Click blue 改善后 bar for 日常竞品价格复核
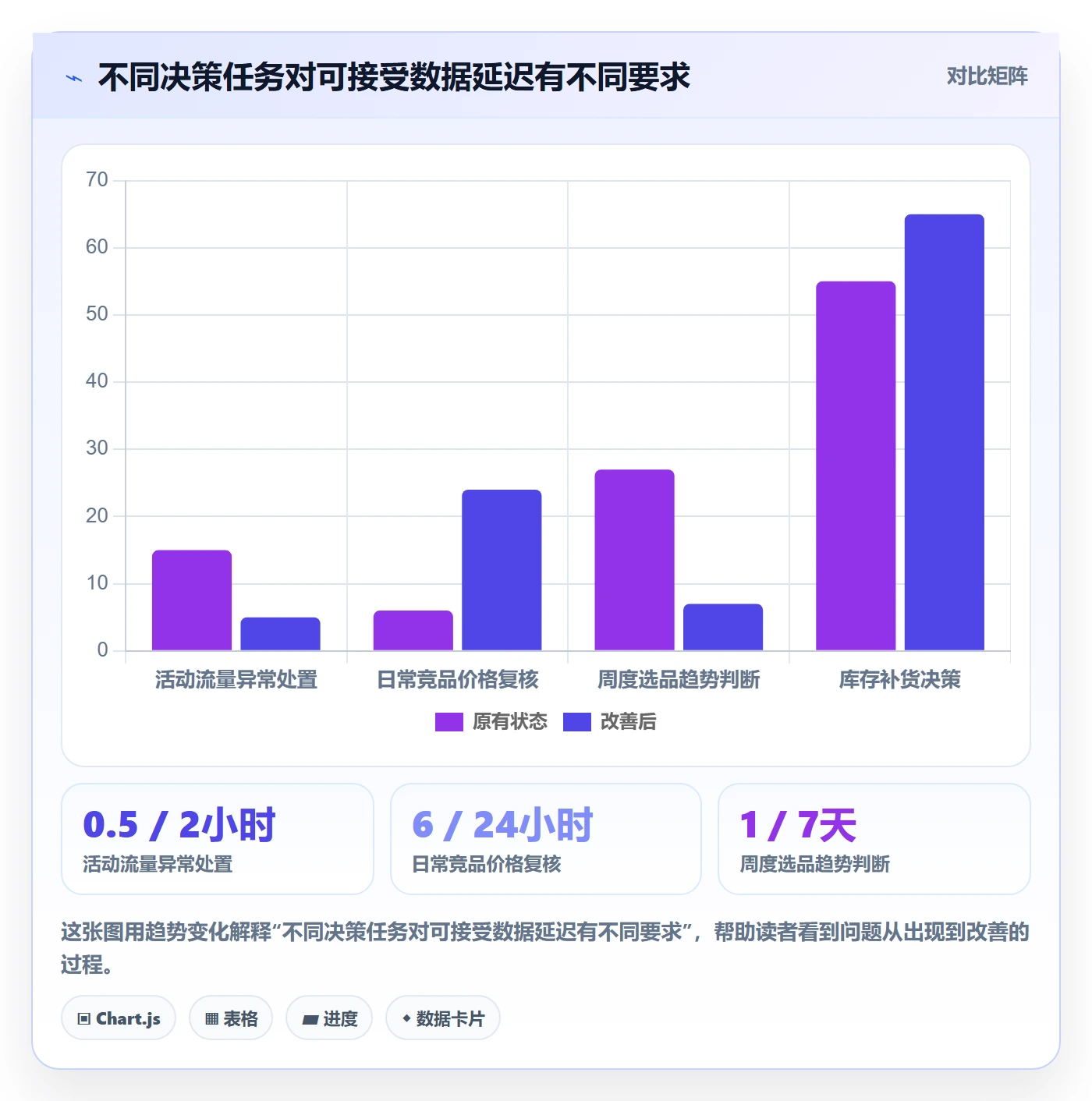This screenshot has width=1092, height=1101. tap(502, 570)
